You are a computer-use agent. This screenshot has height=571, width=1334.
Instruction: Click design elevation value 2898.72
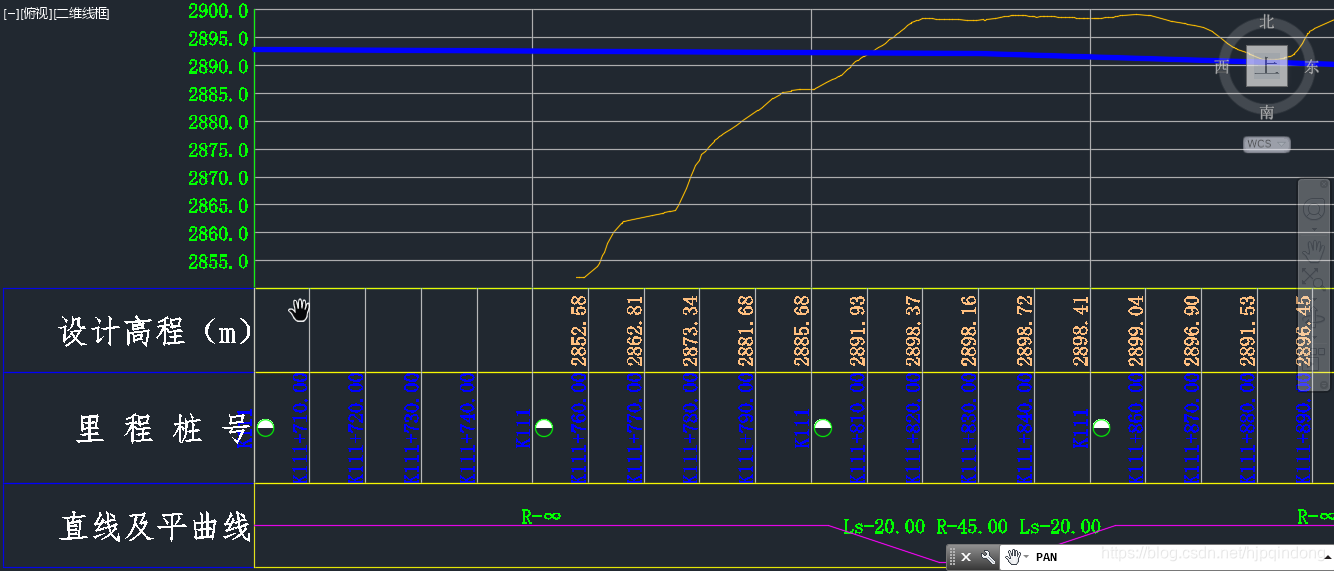[1024, 331]
